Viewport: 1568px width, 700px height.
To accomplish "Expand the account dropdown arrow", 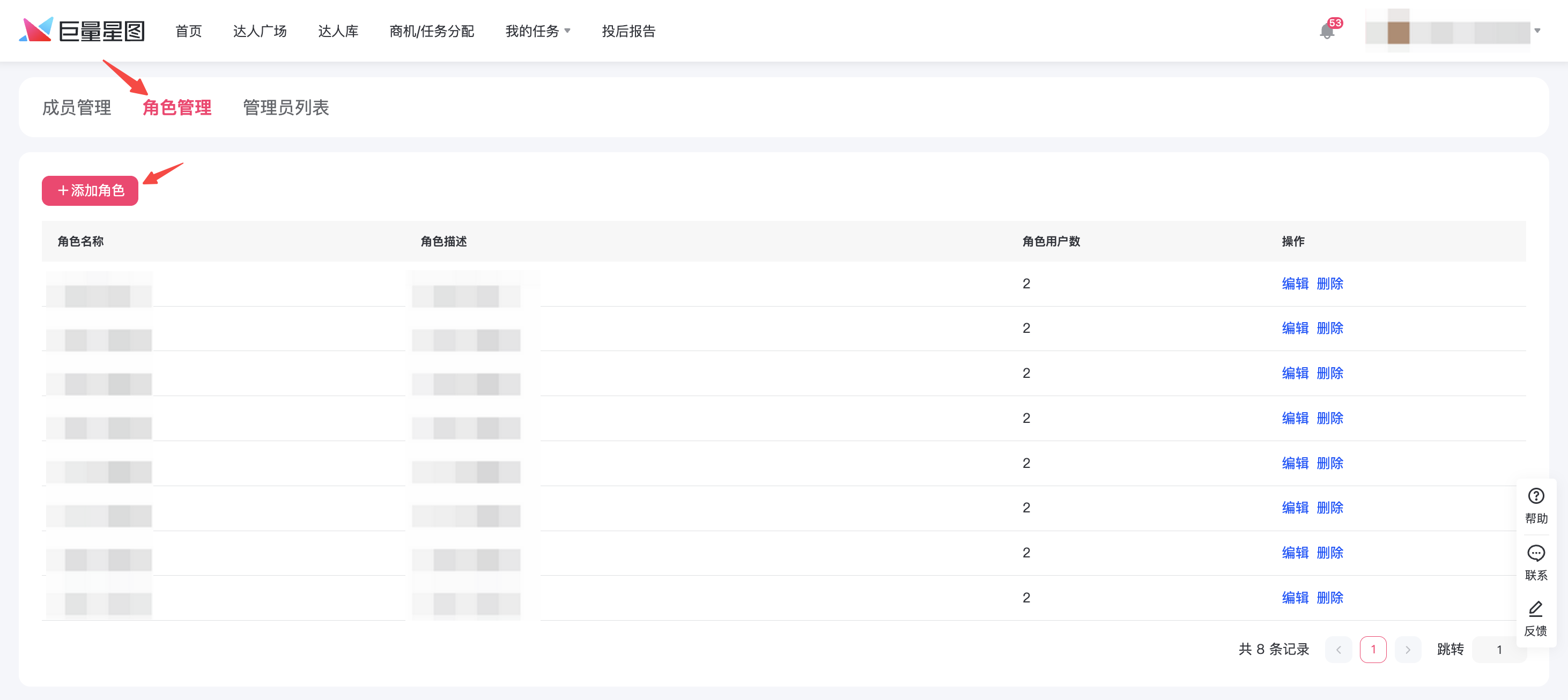I will (1537, 31).
